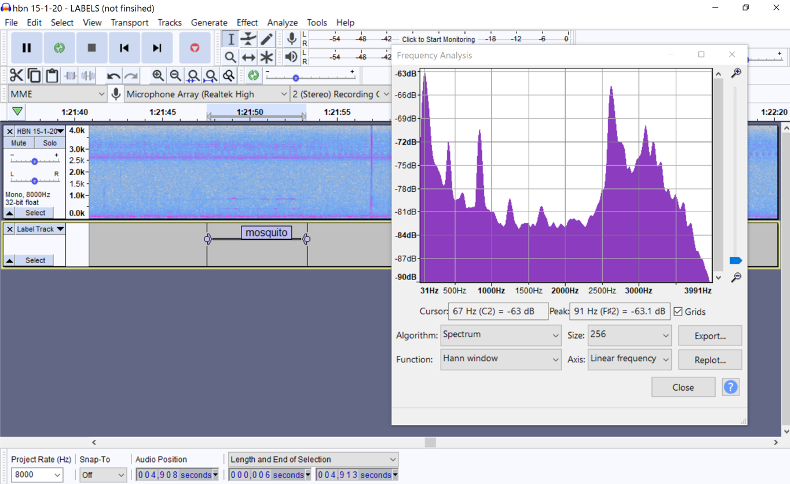Open the Microphone Array recording device dropdown
The width and height of the screenshot is (790, 484).
pyautogui.click(x=207, y=94)
